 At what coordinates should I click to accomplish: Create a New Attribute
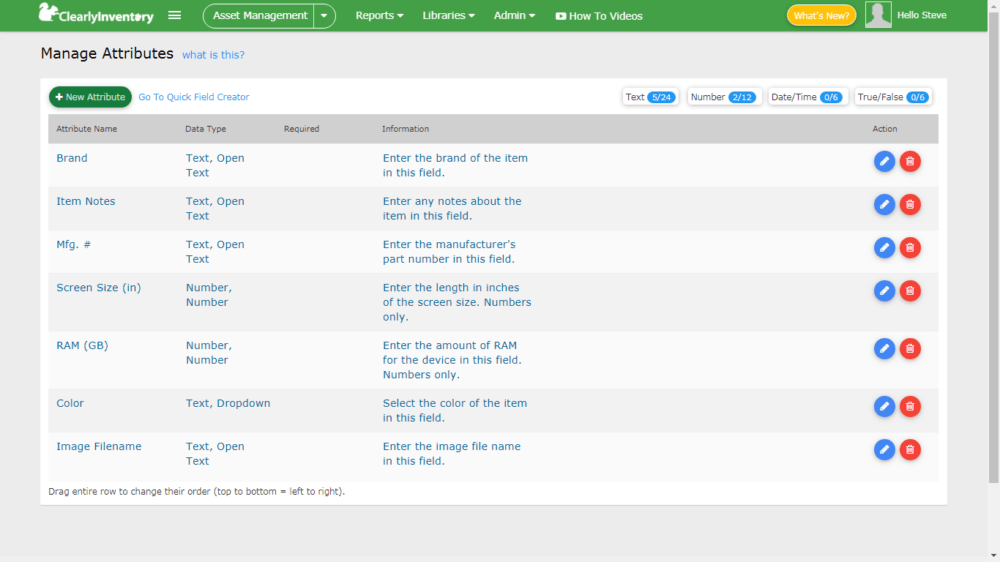[x=90, y=97]
